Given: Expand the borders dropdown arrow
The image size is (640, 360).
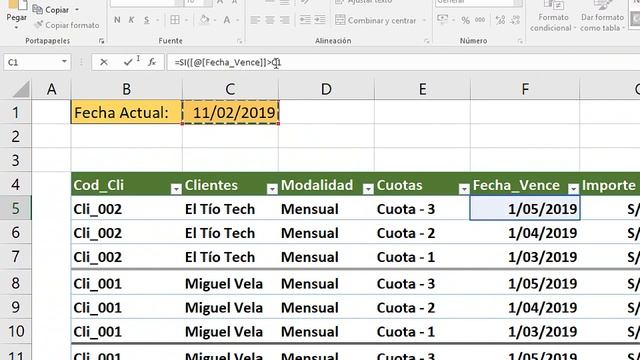Looking at the screenshot, I should [x=186, y=20].
